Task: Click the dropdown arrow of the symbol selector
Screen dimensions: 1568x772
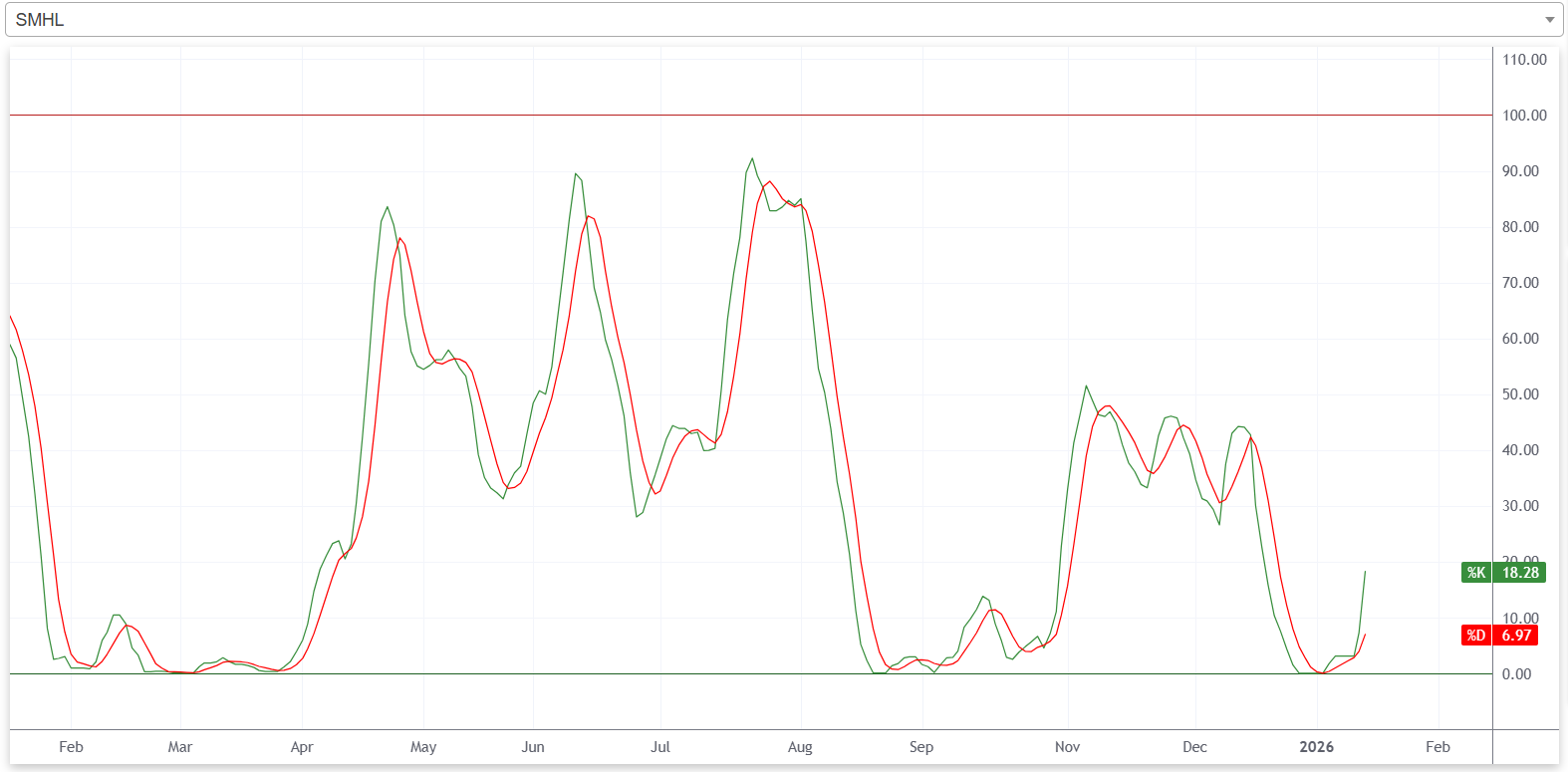Action: coord(1549,20)
